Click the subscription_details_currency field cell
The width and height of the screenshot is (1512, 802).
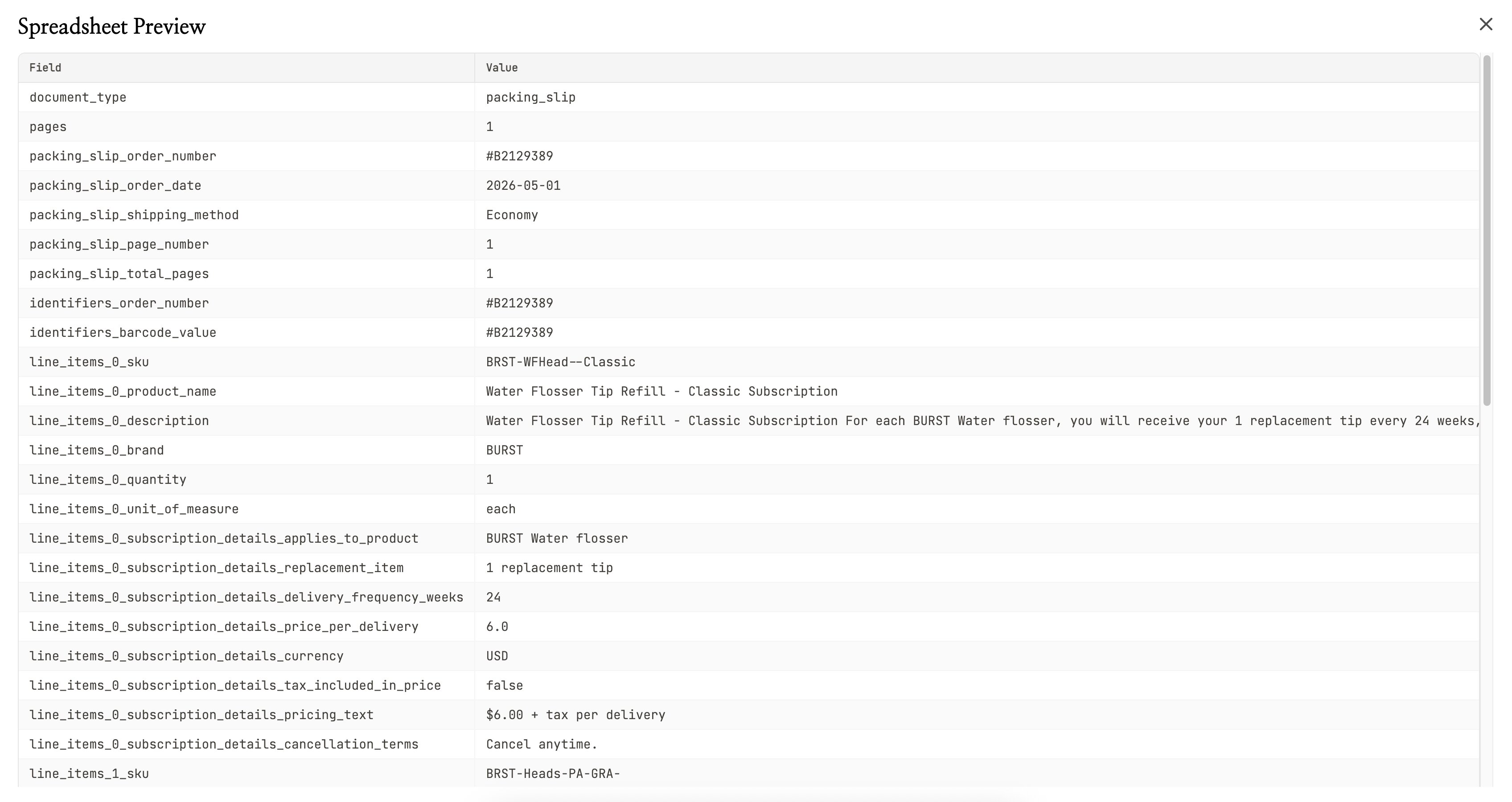click(x=247, y=656)
